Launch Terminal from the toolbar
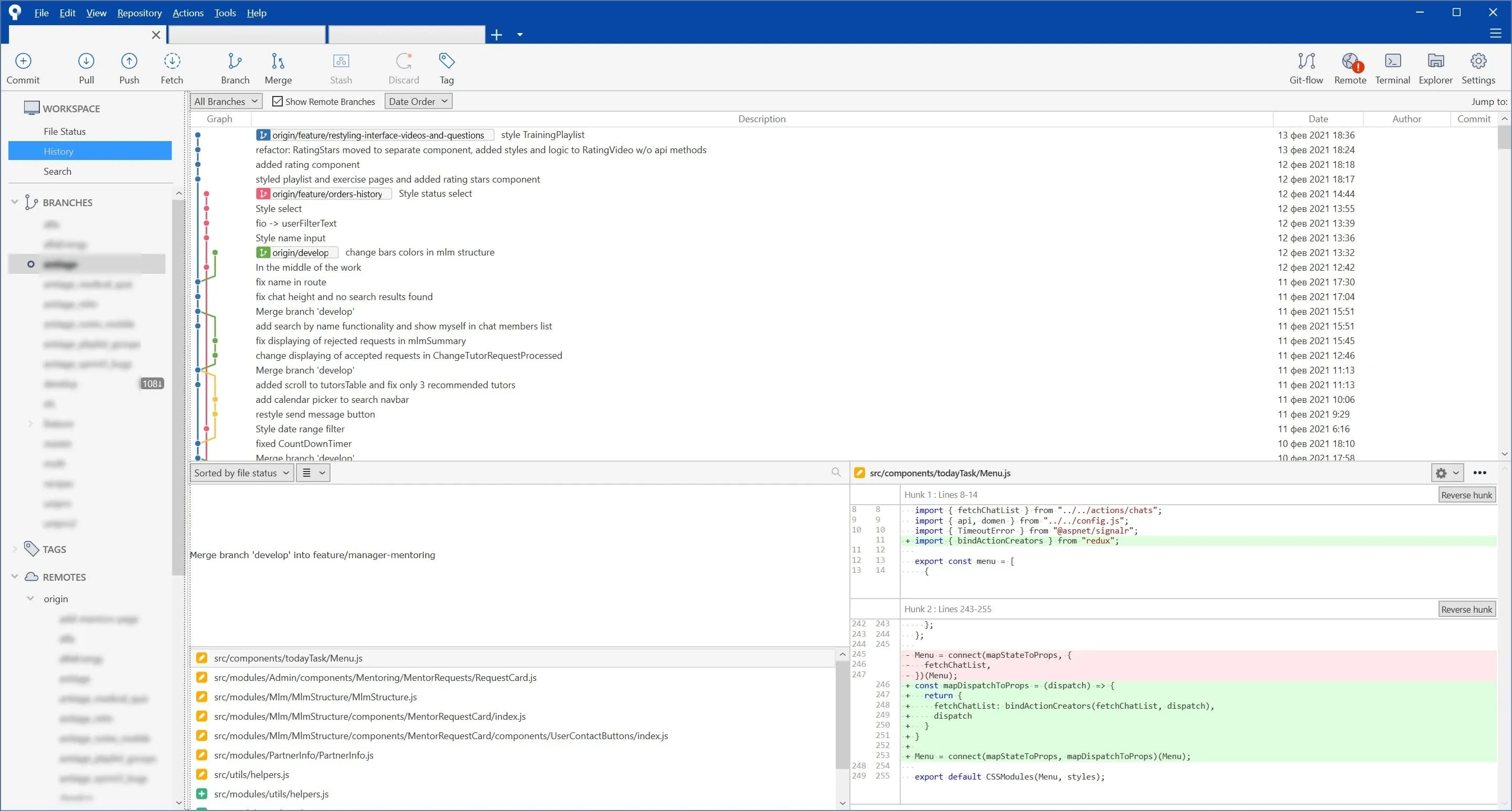This screenshot has height=811, width=1512. (x=1393, y=61)
